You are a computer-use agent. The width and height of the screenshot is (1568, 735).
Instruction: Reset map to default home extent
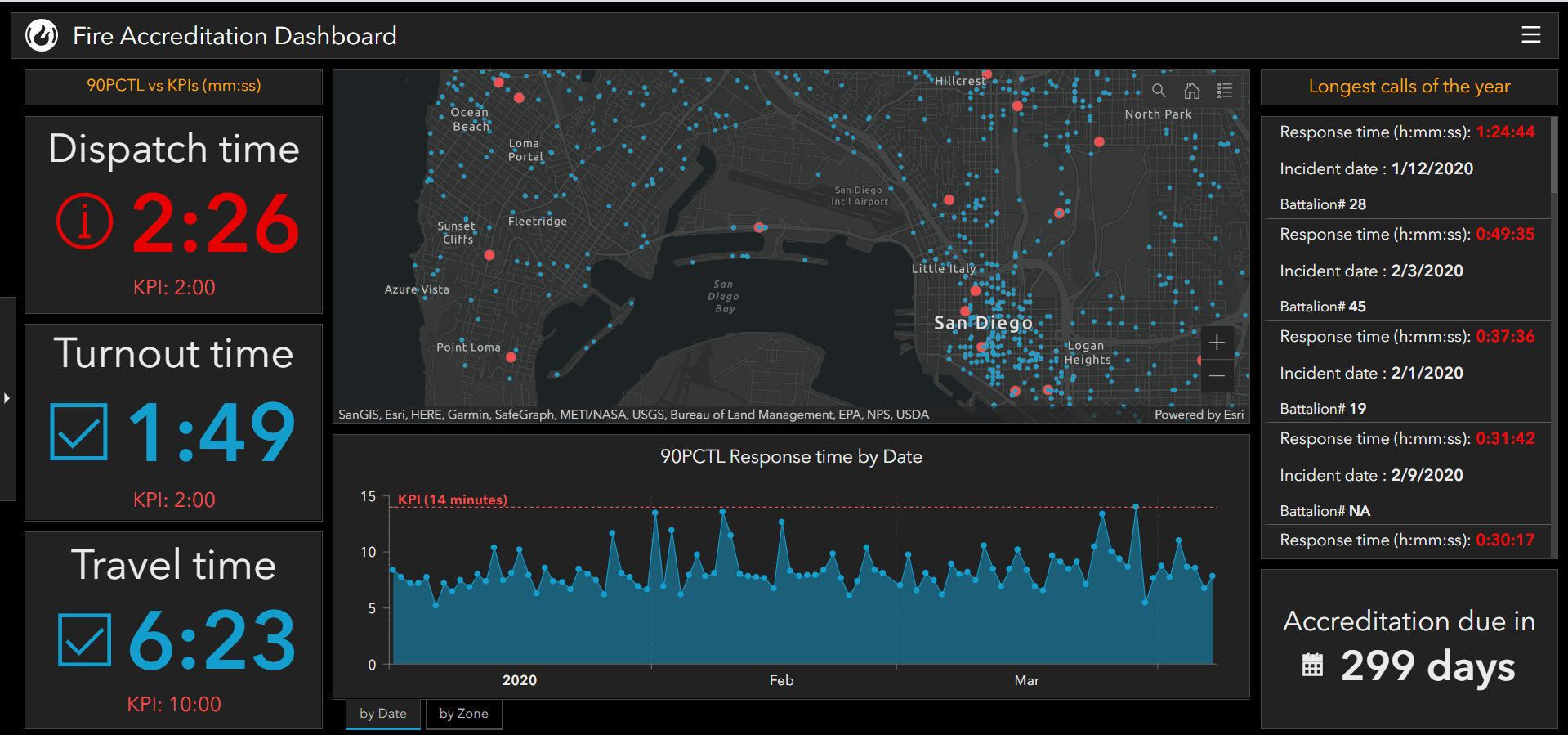point(1192,91)
